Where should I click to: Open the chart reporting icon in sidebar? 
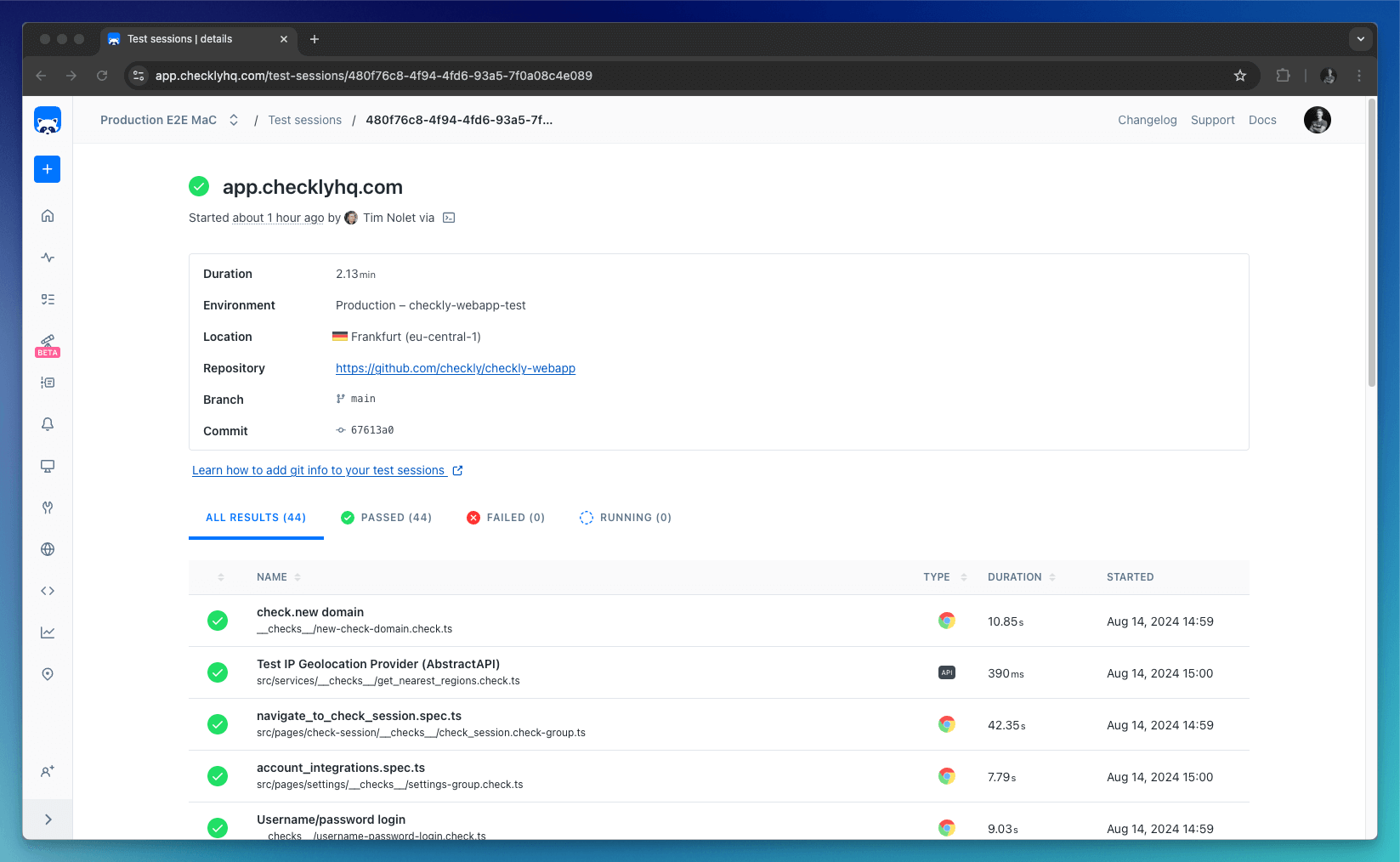coord(48,632)
